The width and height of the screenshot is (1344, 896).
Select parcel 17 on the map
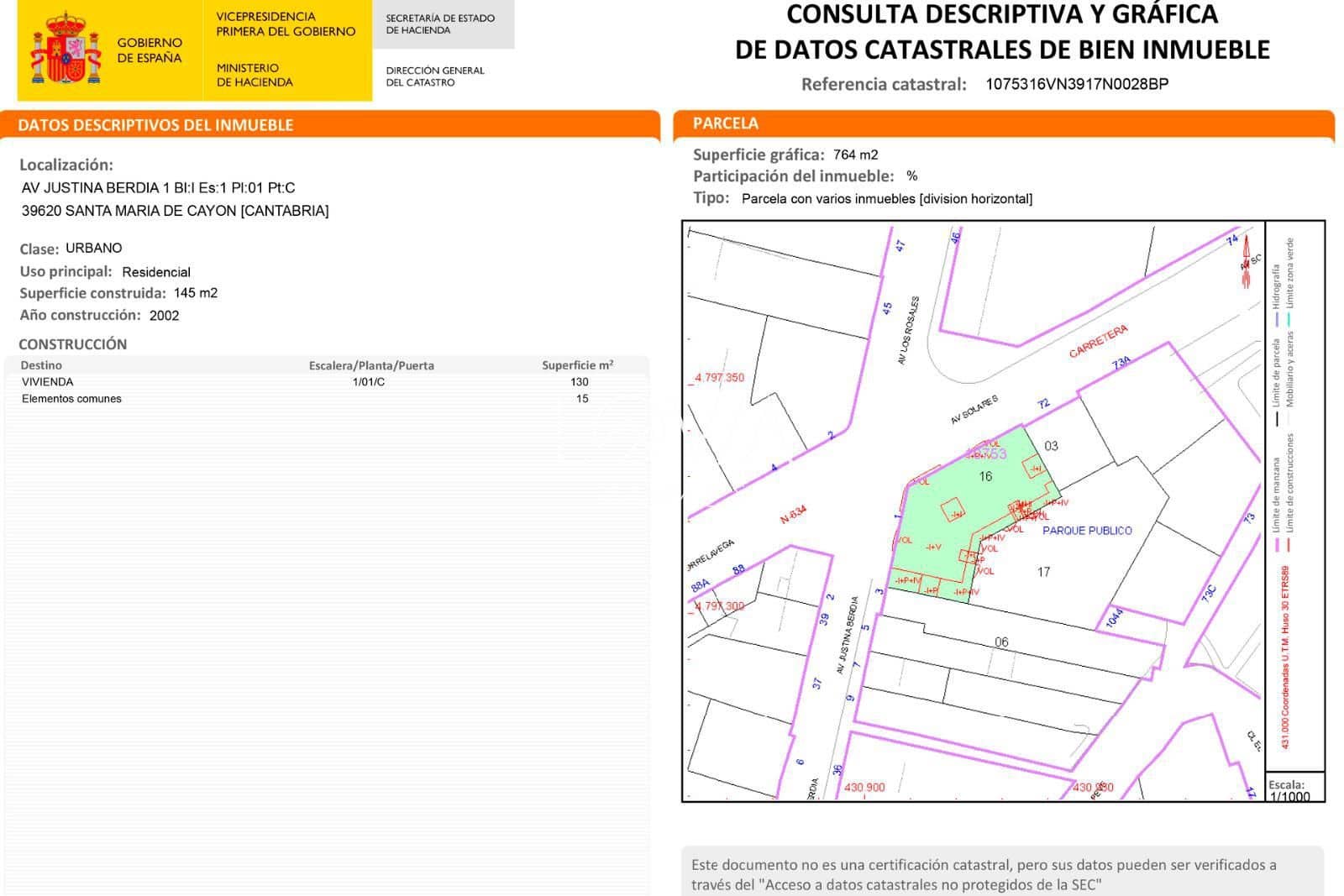pyautogui.click(x=1044, y=571)
